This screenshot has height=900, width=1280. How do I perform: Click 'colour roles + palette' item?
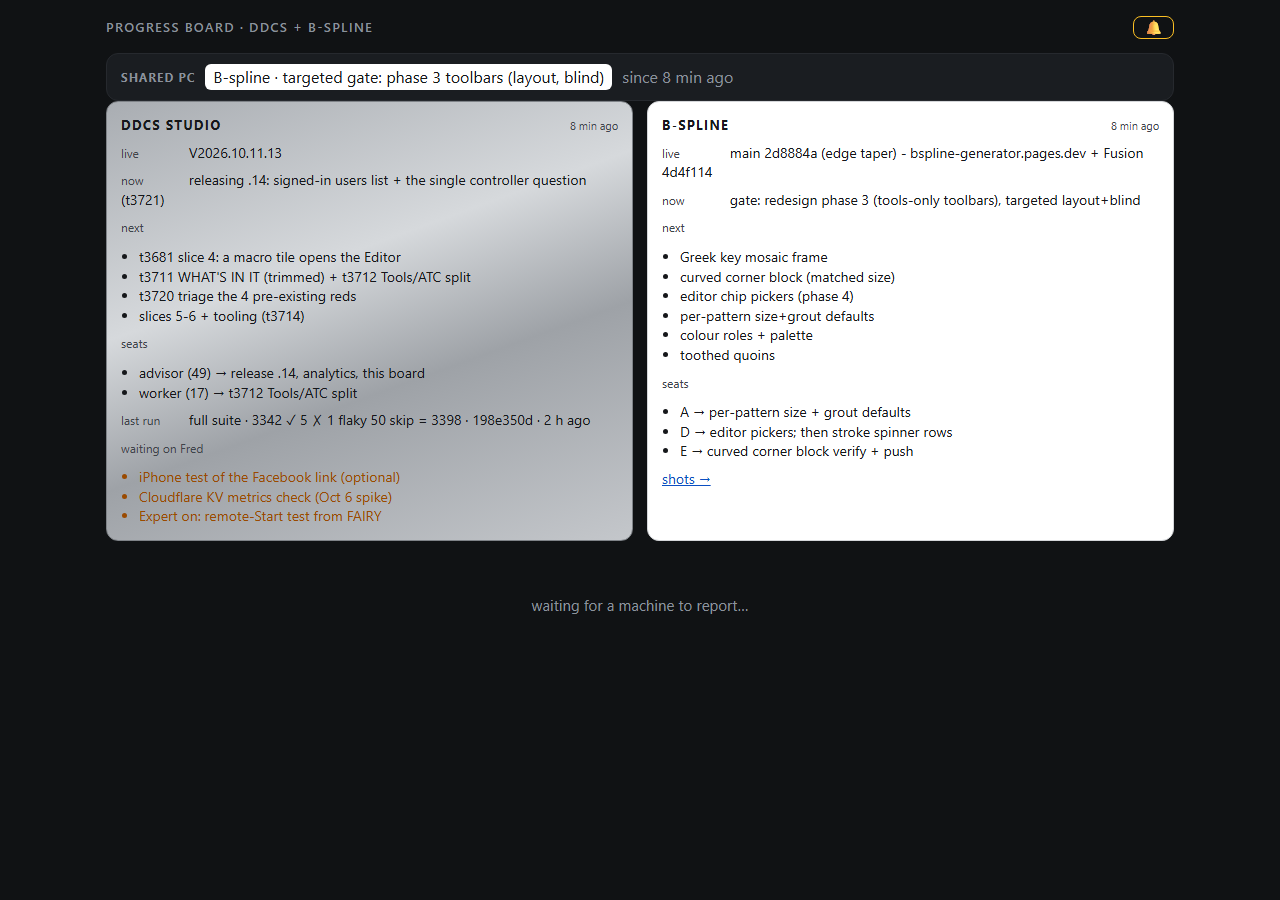tap(746, 335)
